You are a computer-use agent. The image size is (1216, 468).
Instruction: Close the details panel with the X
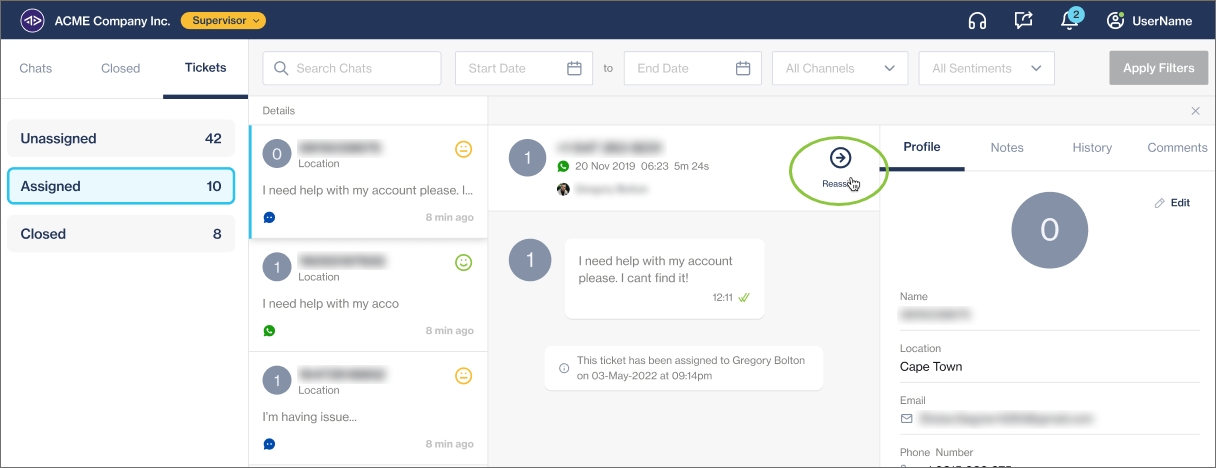(x=1195, y=111)
